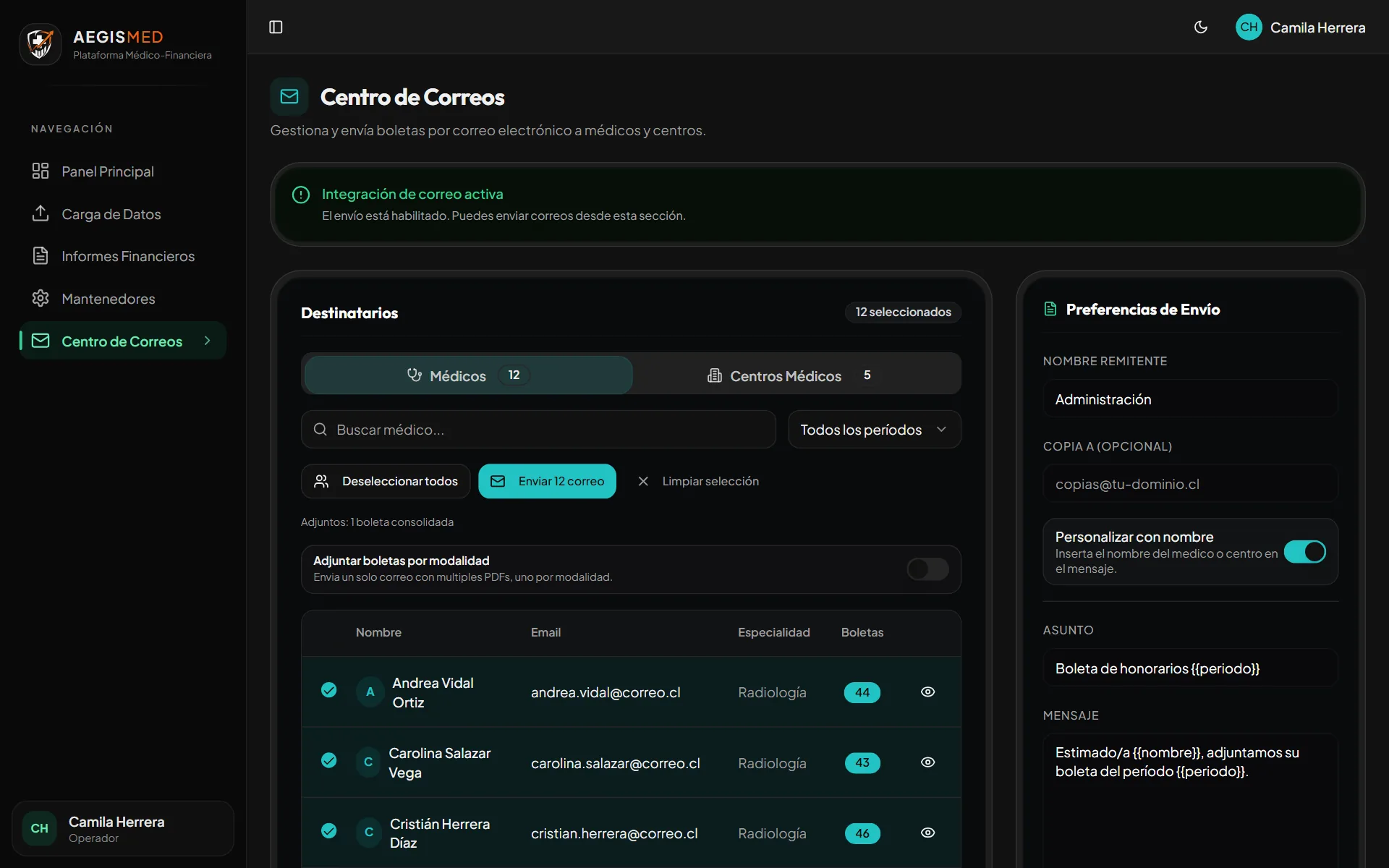Uncheck Cristián Herrera Díaz row
1389x868 pixels.
click(x=329, y=830)
